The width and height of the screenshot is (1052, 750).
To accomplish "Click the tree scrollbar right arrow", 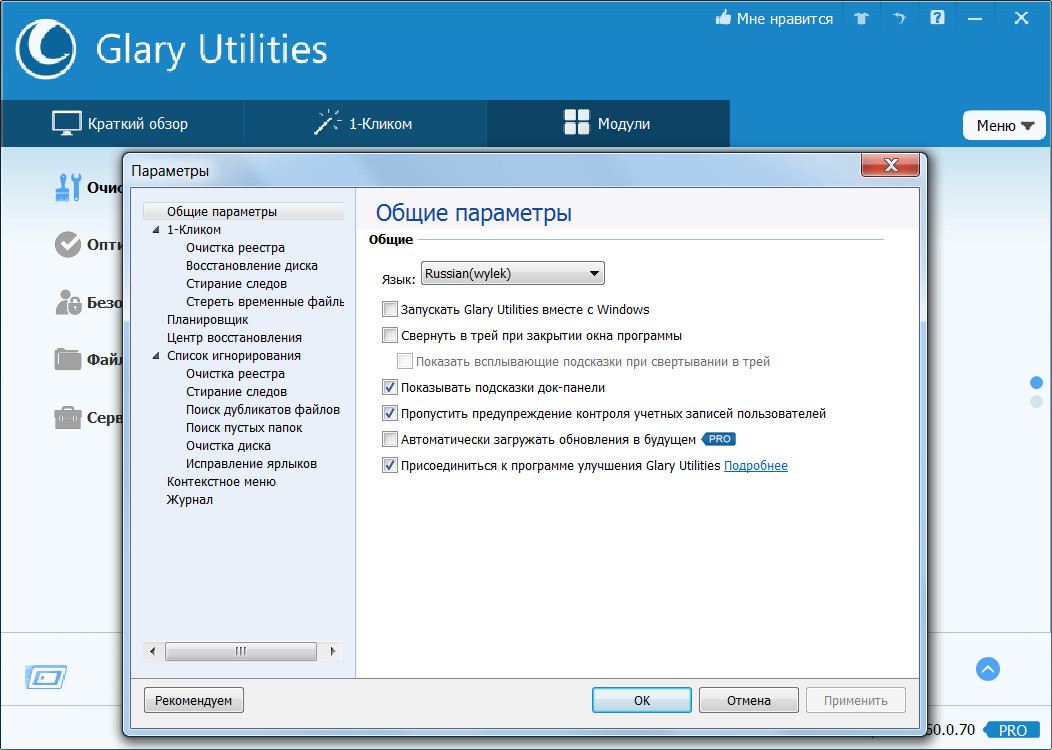I will 333,651.
